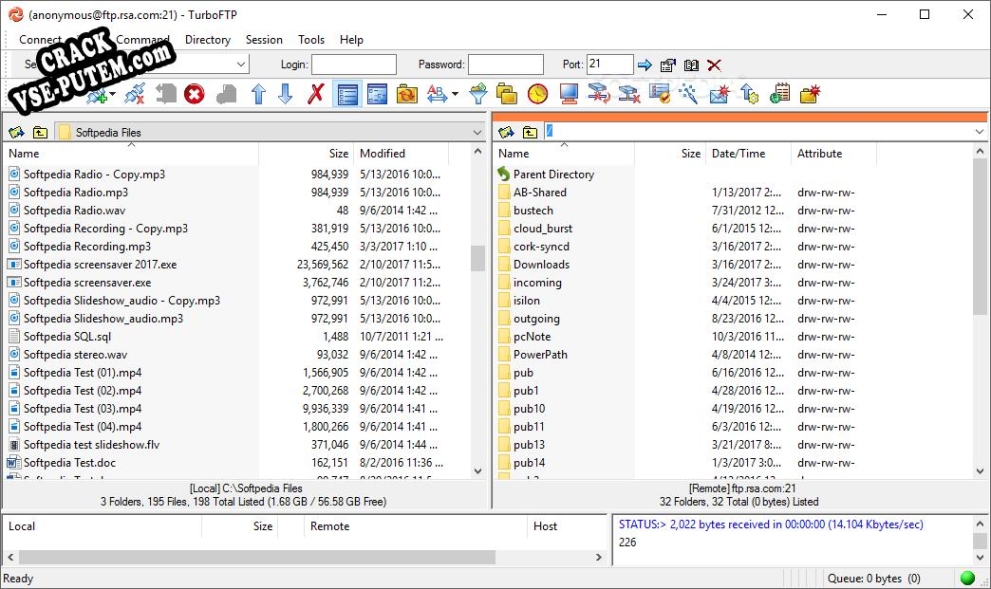Click the Host column header in queue
This screenshot has width=991, height=589.
566,526
